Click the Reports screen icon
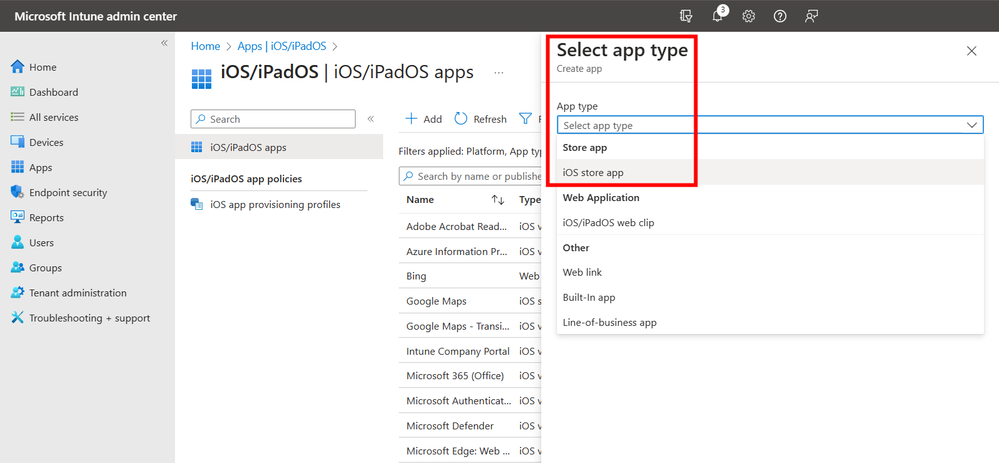The width and height of the screenshot is (999, 463). pyautogui.click(x=17, y=218)
